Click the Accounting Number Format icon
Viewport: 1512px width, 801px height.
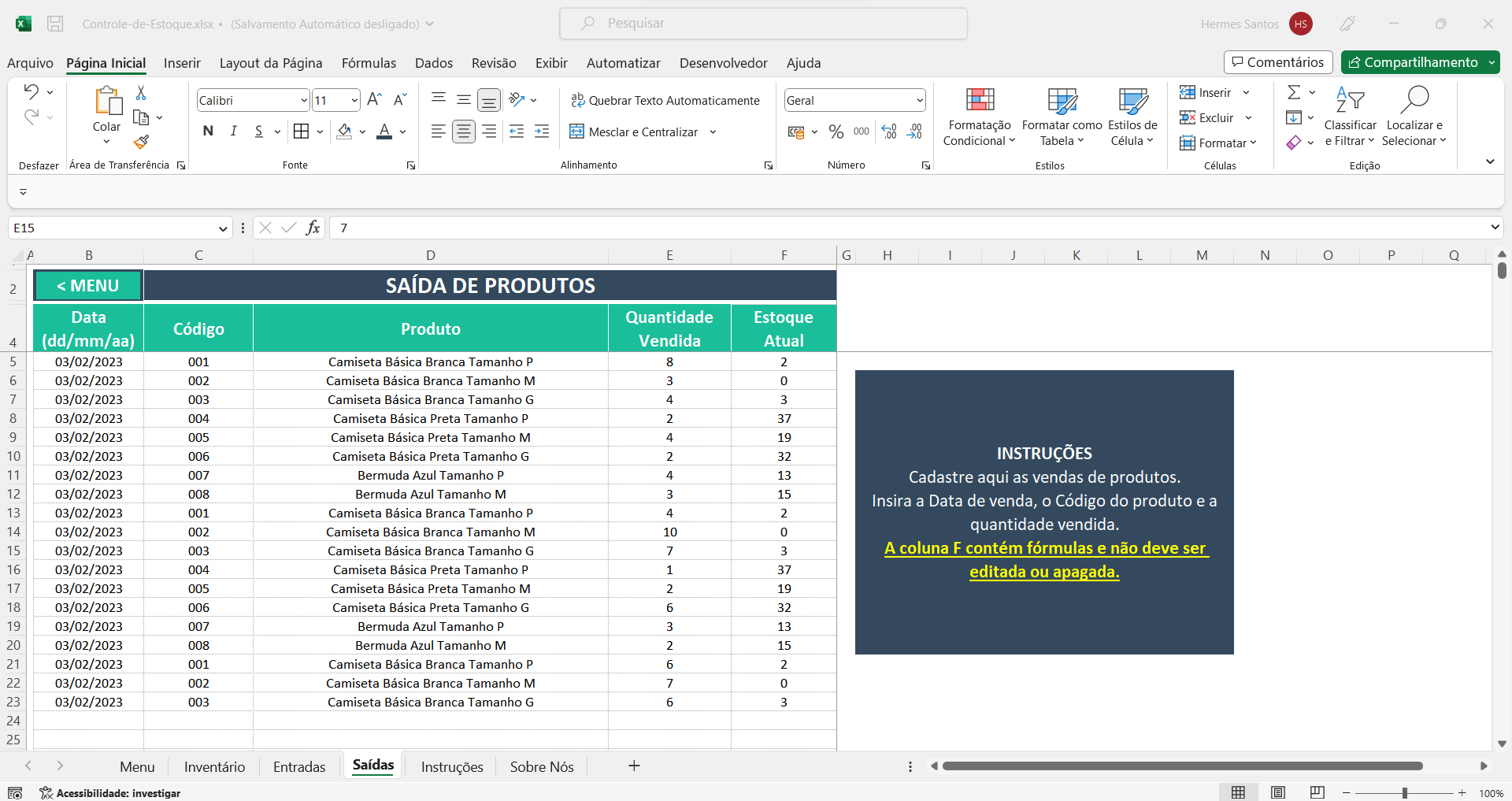pos(796,132)
